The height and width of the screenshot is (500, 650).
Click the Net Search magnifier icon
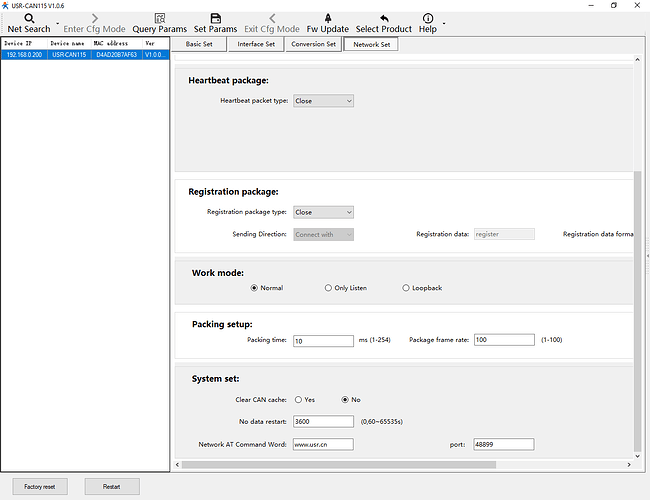pyautogui.click(x=28, y=18)
